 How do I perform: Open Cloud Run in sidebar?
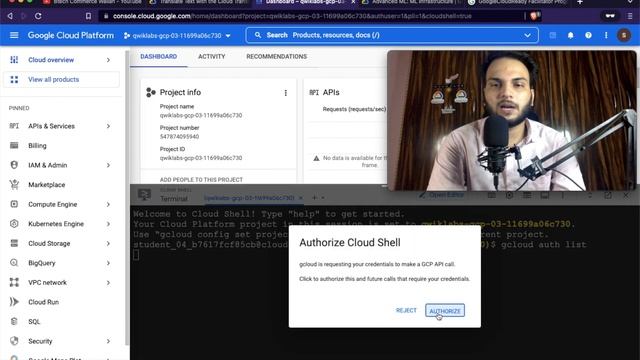[x=43, y=302]
